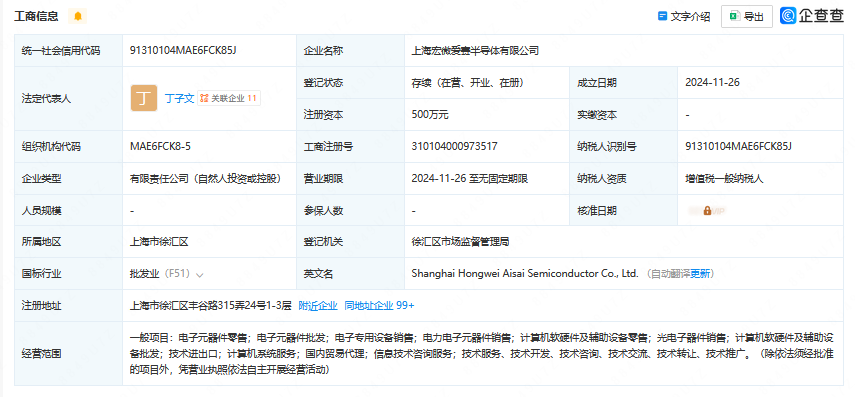
Task: Click the 导出 export button
Action: (x=746, y=16)
